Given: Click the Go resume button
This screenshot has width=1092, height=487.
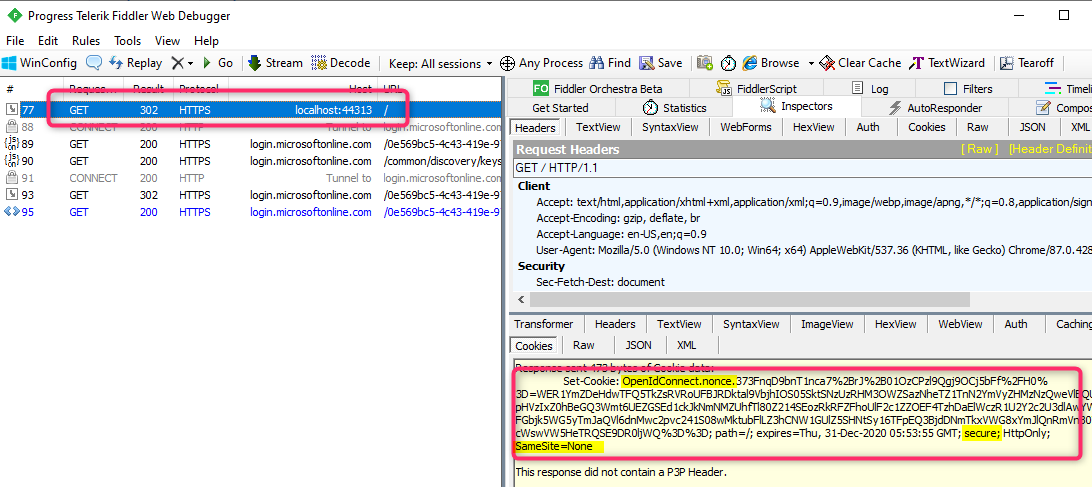Looking at the screenshot, I should click(218, 63).
